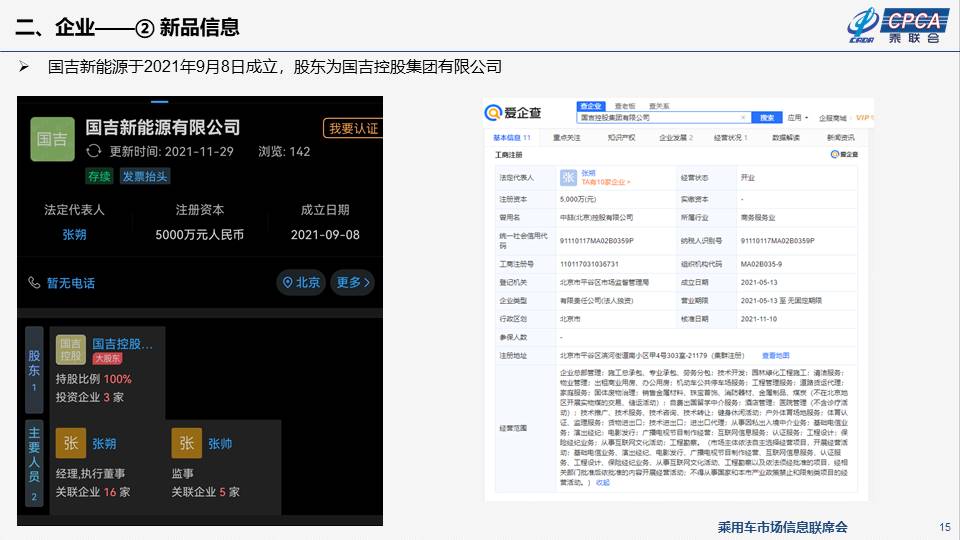Click the small 爱企查 badge at 工商注册 section
The height and width of the screenshot is (540, 960).
click(844, 154)
